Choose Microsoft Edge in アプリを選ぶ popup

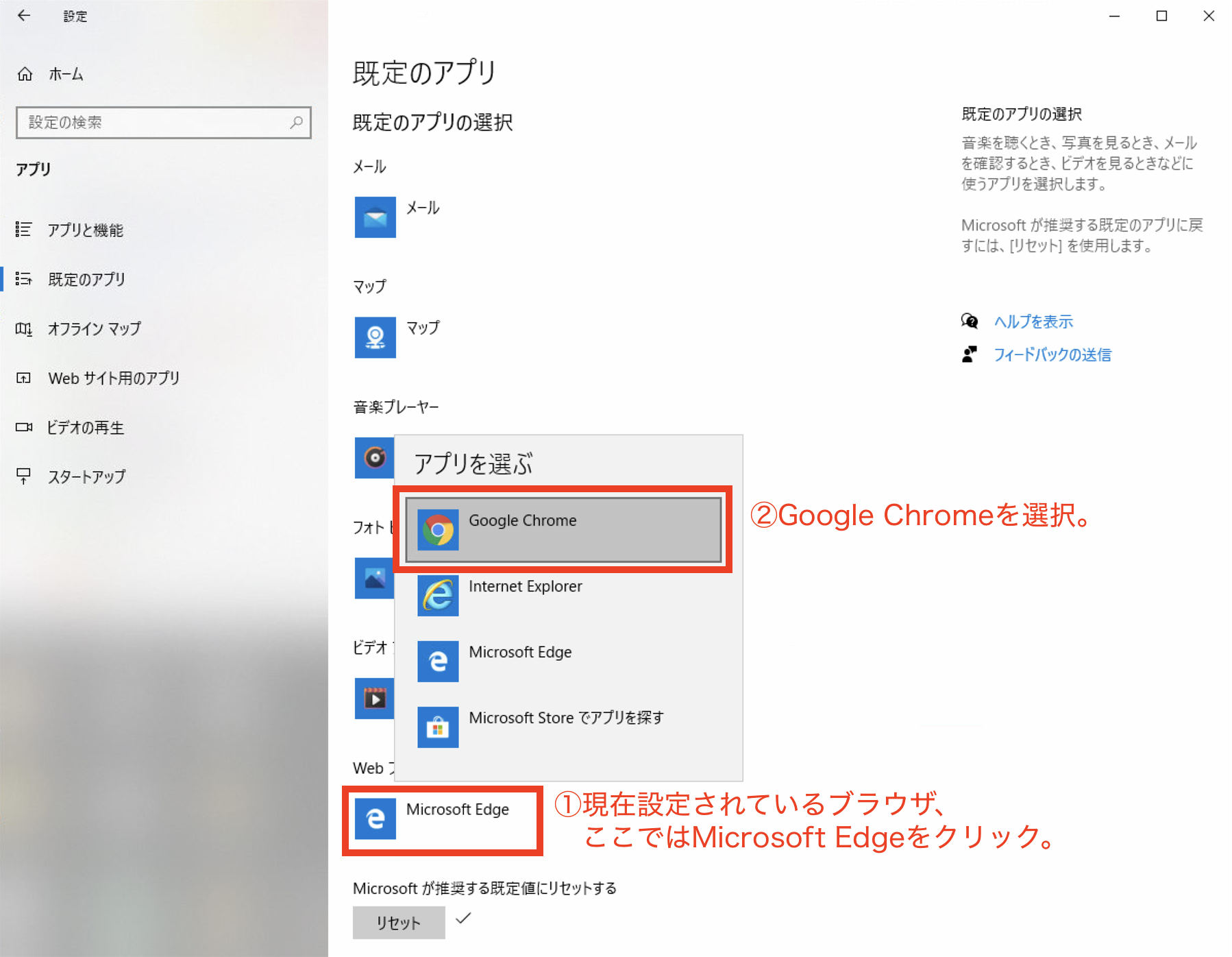coord(563,662)
